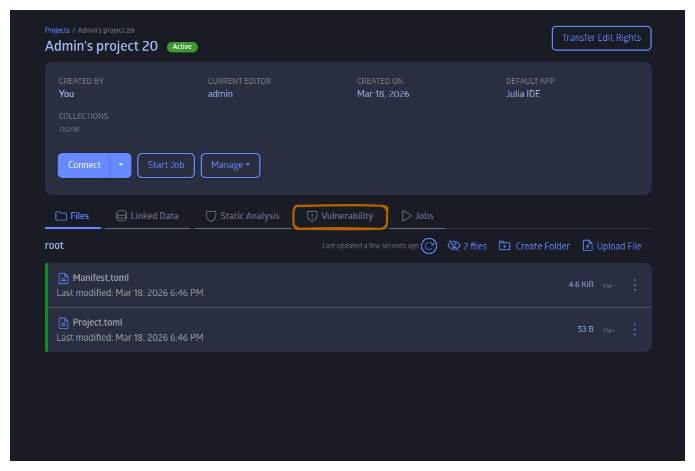Click the 'none' collections value
This screenshot has height=471, width=695.
point(69,129)
